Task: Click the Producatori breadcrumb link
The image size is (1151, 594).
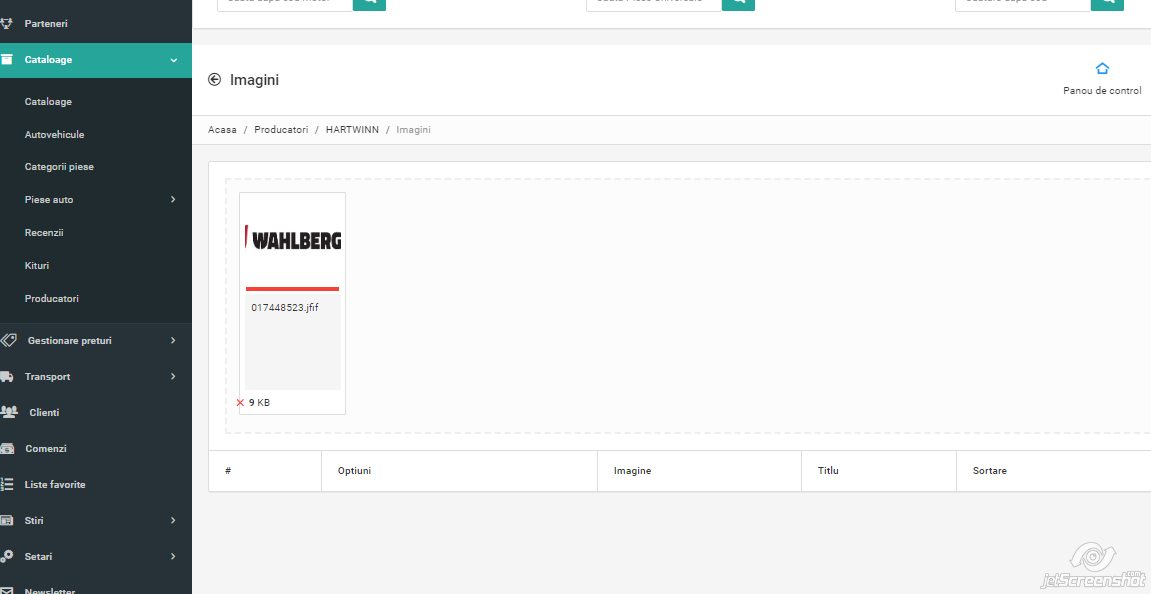Action: (281, 129)
